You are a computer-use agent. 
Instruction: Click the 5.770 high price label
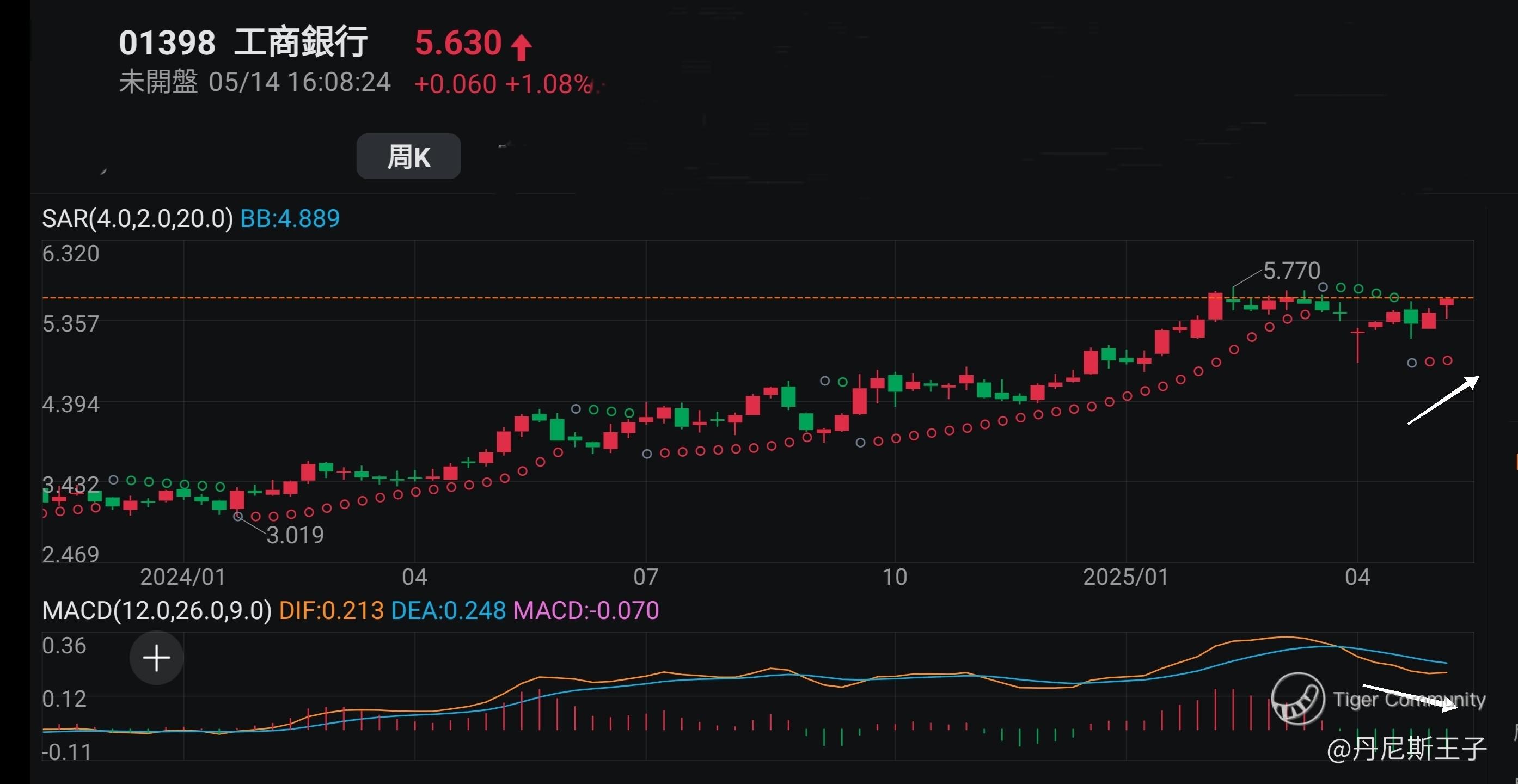[x=1291, y=271]
